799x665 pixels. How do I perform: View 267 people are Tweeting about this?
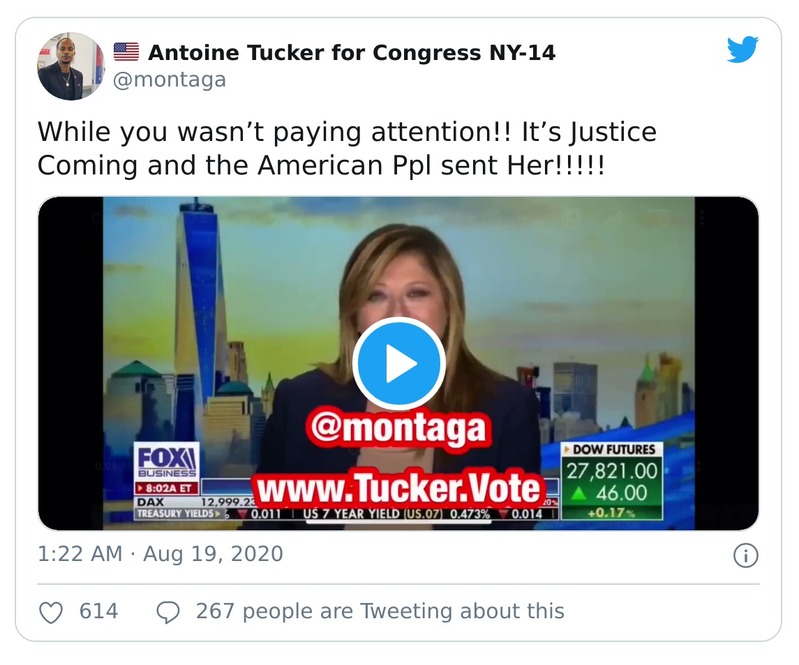[380, 611]
